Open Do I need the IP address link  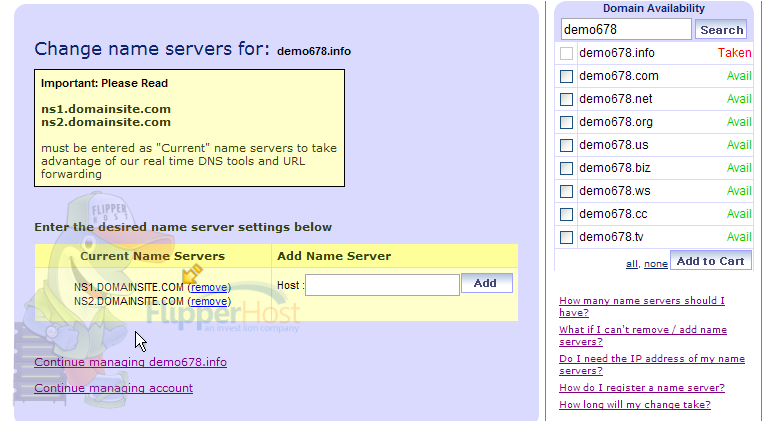652,365
